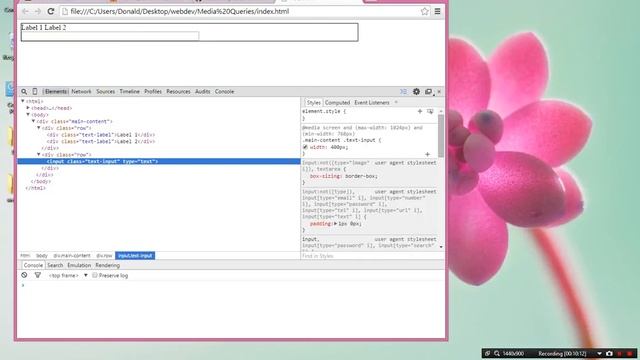
Task: Switch to the Computed styles tab
Action: [x=337, y=102]
